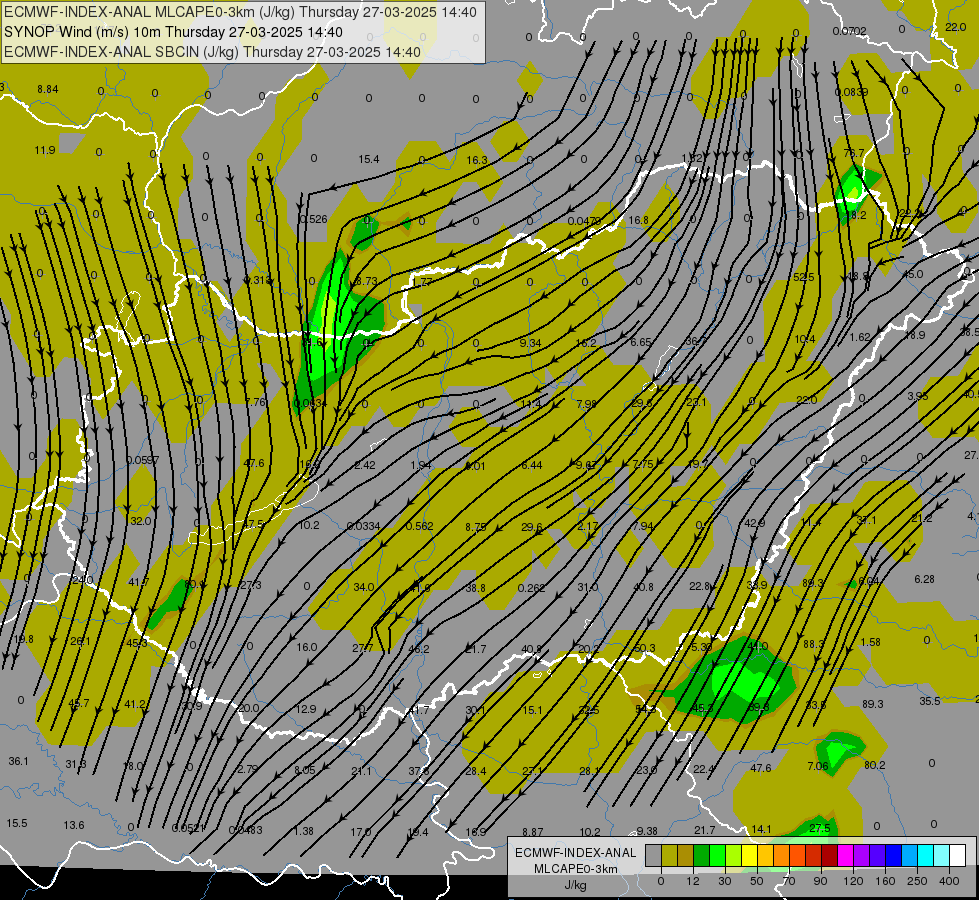
Task: Click the map value '8.84'
Action: (x=47, y=89)
